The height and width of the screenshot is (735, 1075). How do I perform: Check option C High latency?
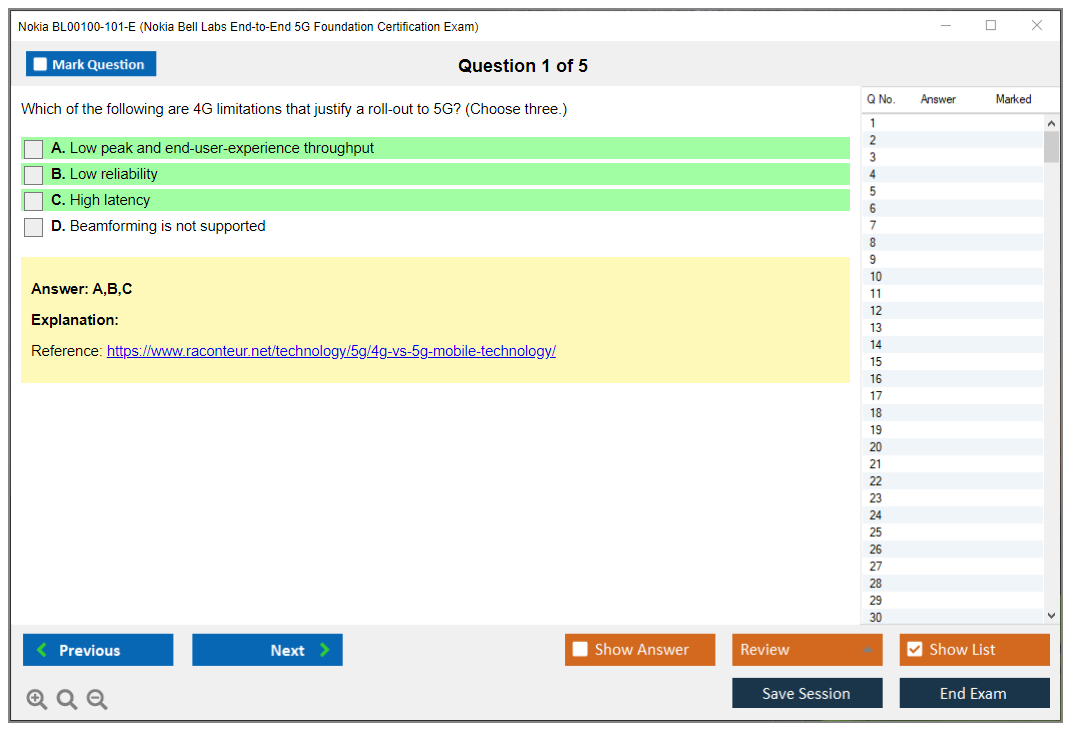pyautogui.click(x=34, y=201)
